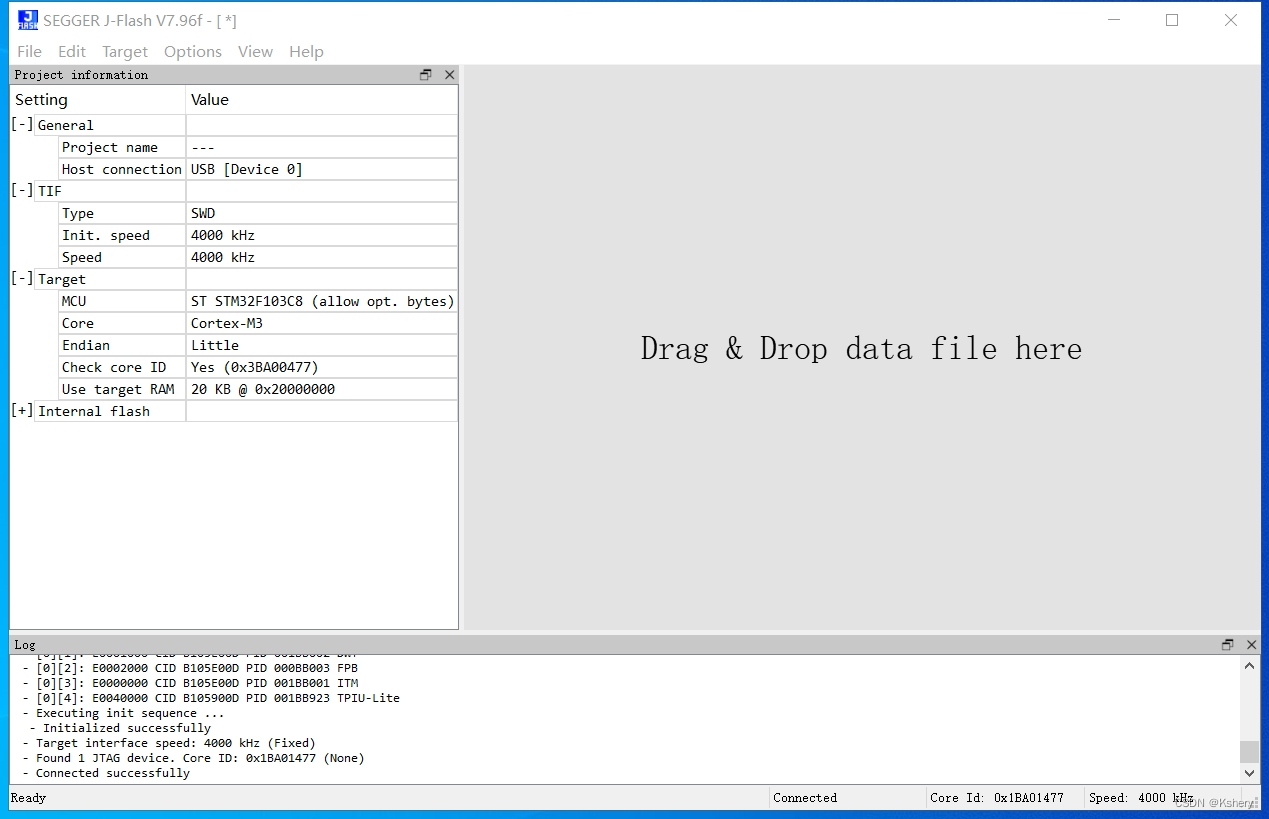Click the J-Flash application icon in title bar

point(28,20)
